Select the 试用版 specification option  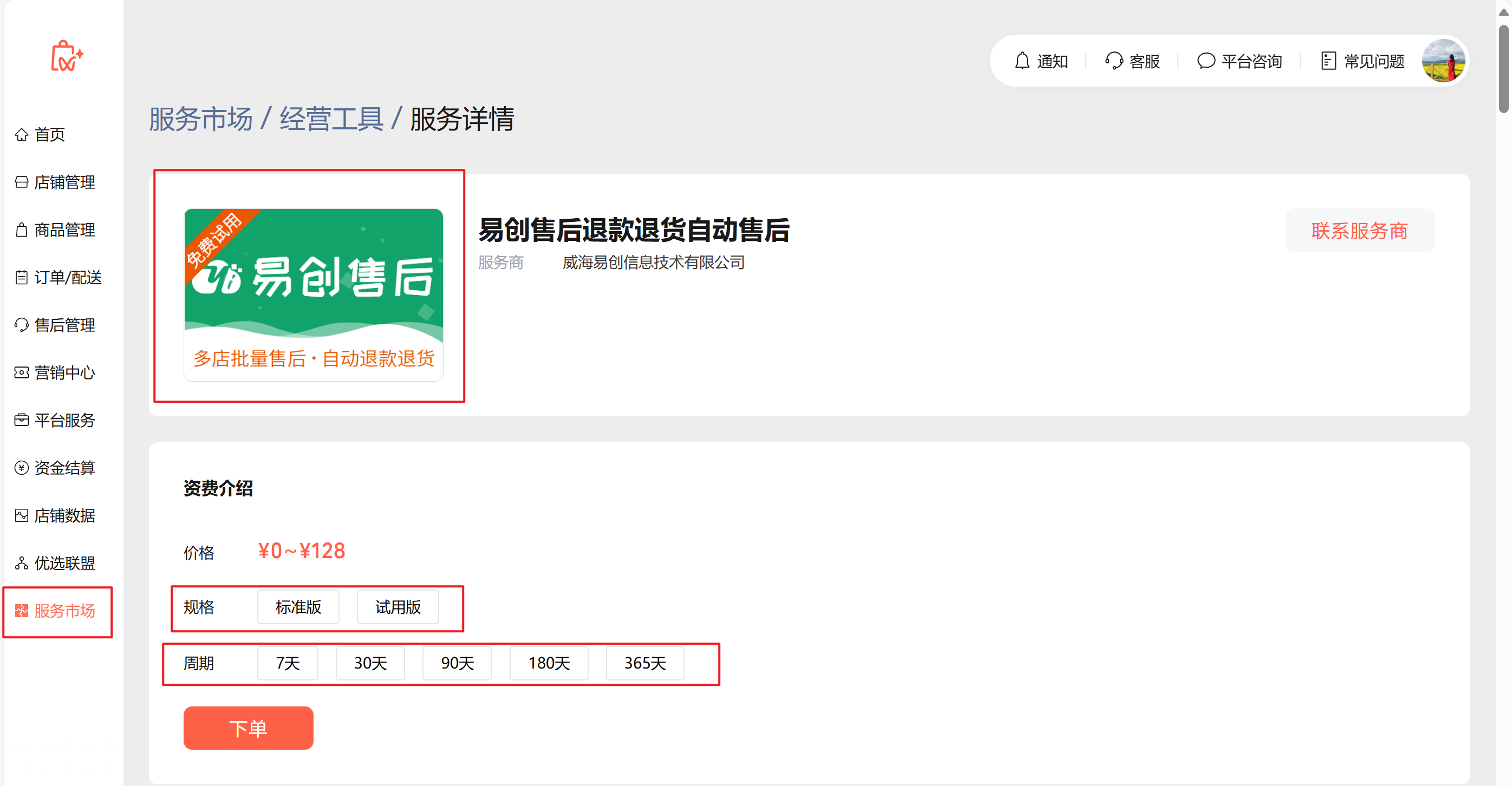[398, 607]
